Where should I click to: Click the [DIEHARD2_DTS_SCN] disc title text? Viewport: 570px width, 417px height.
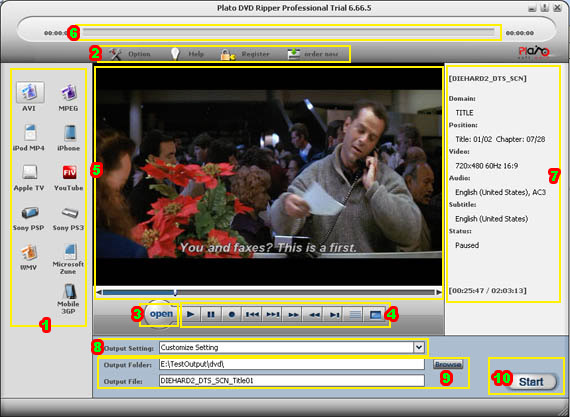pyautogui.click(x=487, y=79)
